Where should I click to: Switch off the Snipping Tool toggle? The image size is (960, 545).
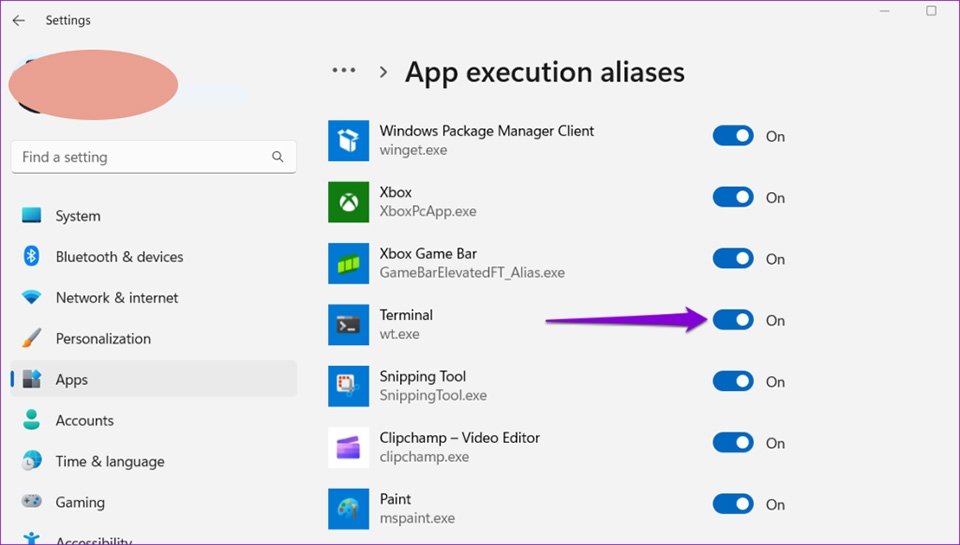[733, 381]
